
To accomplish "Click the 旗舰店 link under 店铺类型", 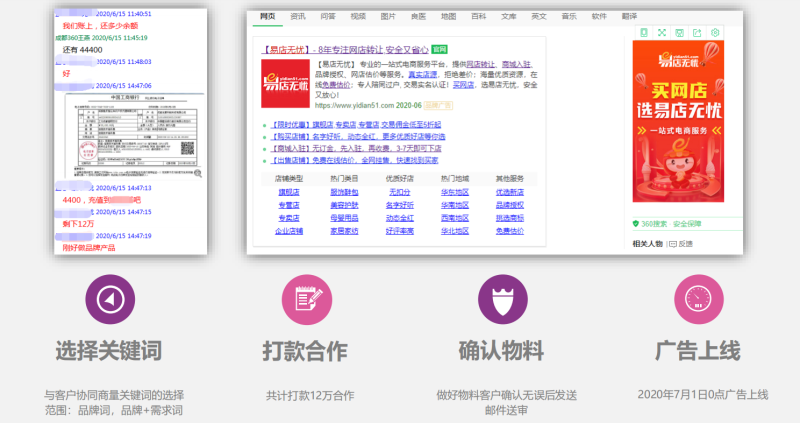I will tap(288, 190).
